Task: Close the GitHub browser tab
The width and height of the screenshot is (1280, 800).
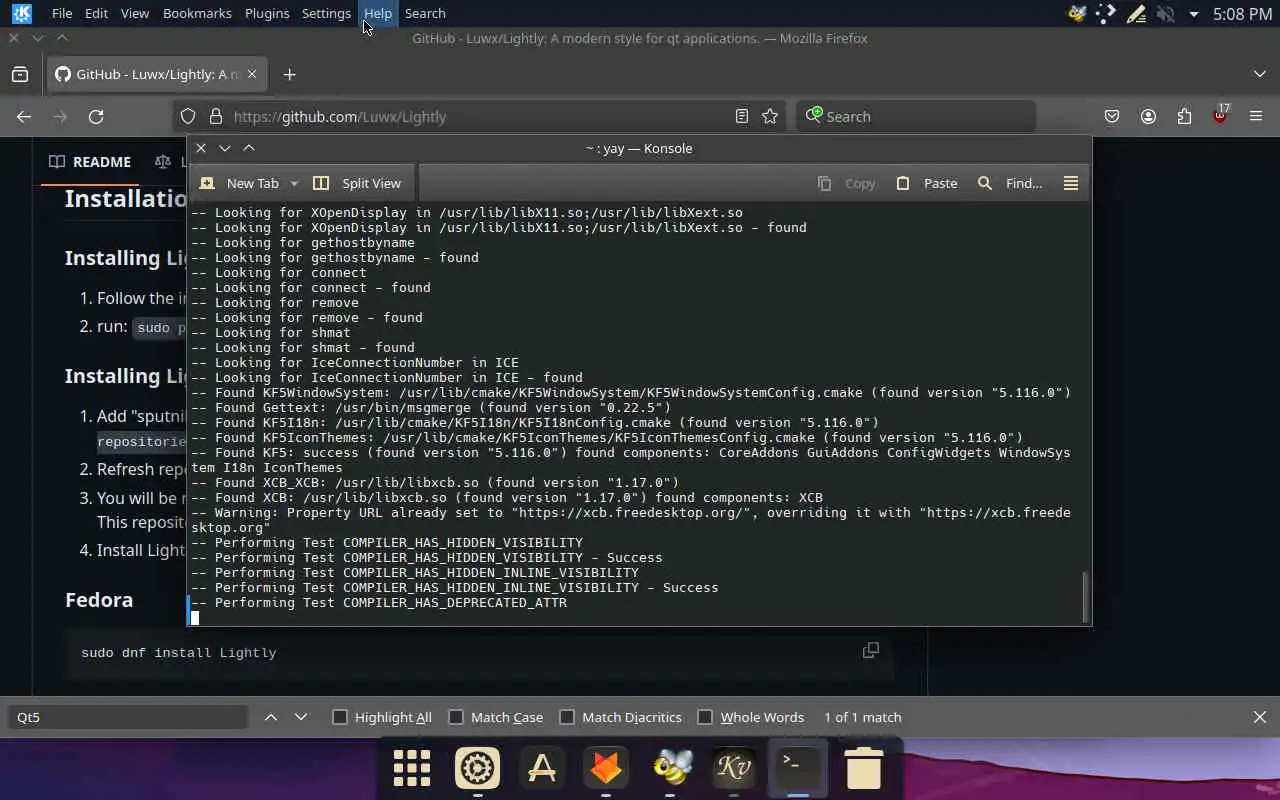Action: (x=252, y=74)
